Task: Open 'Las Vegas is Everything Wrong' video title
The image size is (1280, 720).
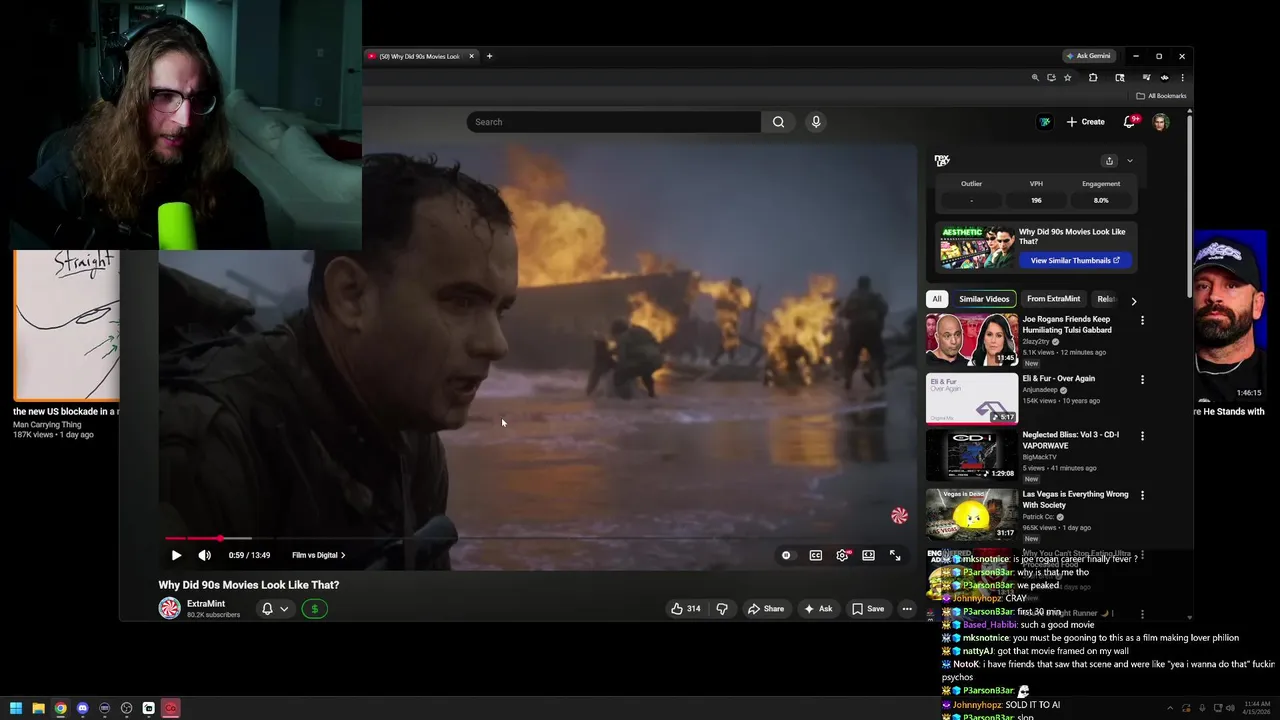Action: pos(1076,500)
